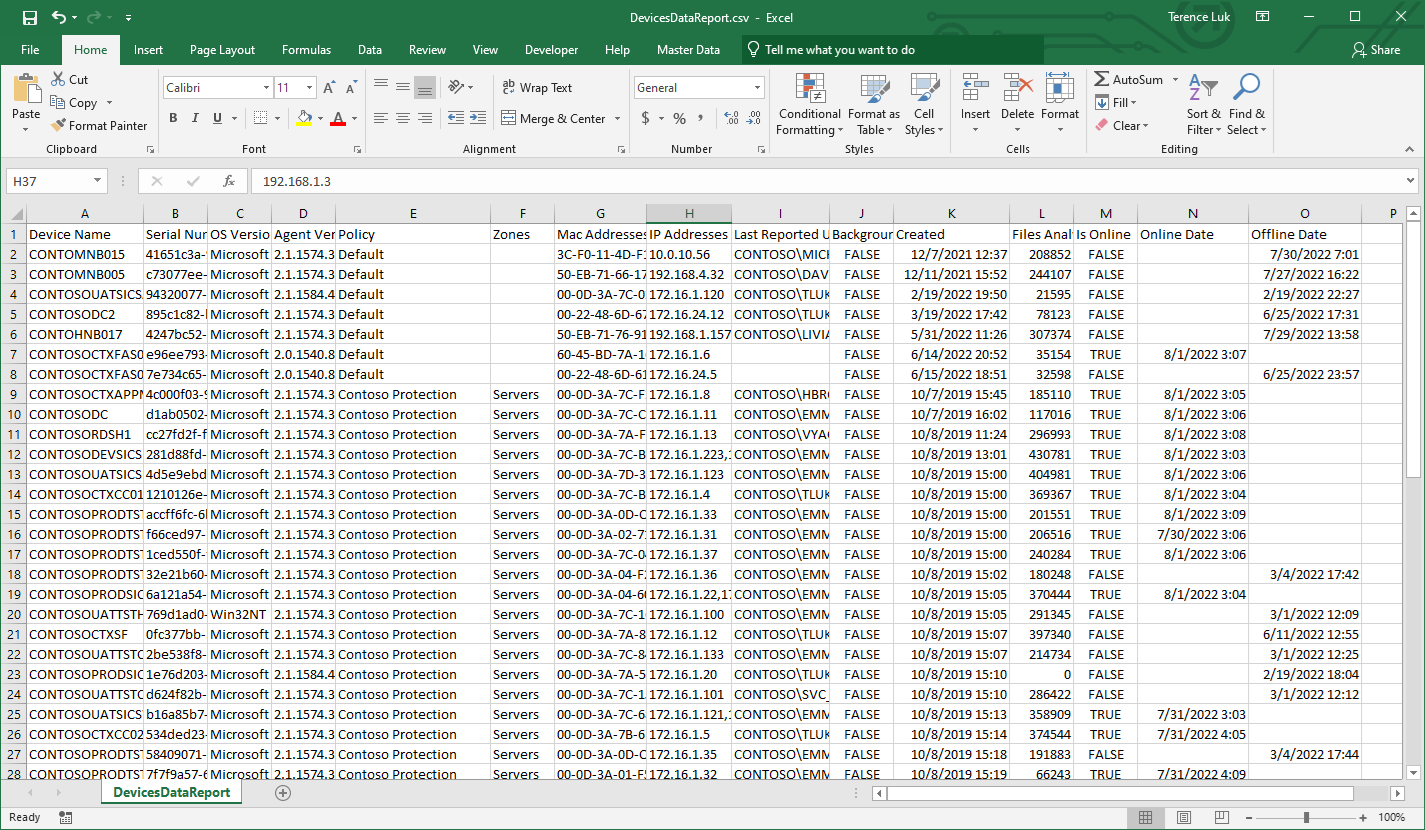This screenshot has height=830, width=1425.
Task: Click the Format cells icon
Action: (x=1059, y=88)
